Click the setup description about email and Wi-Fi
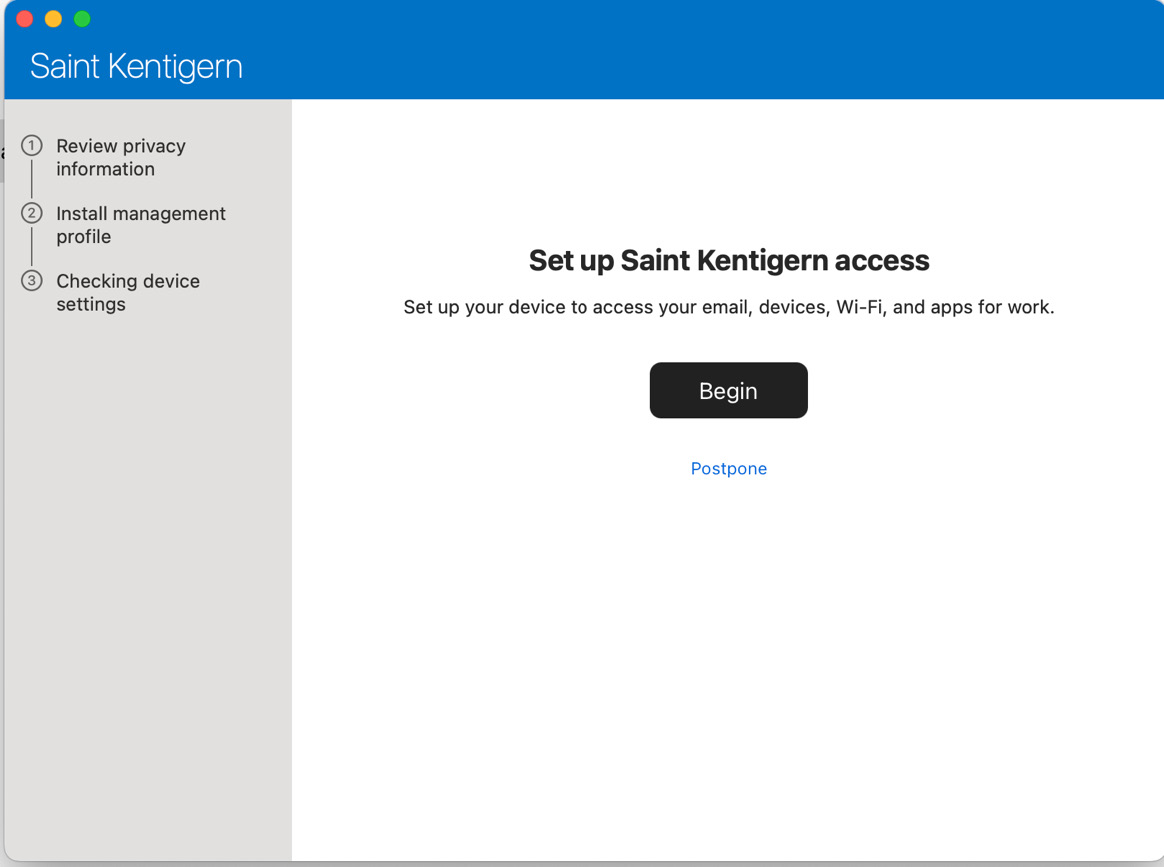 pos(728,307)
